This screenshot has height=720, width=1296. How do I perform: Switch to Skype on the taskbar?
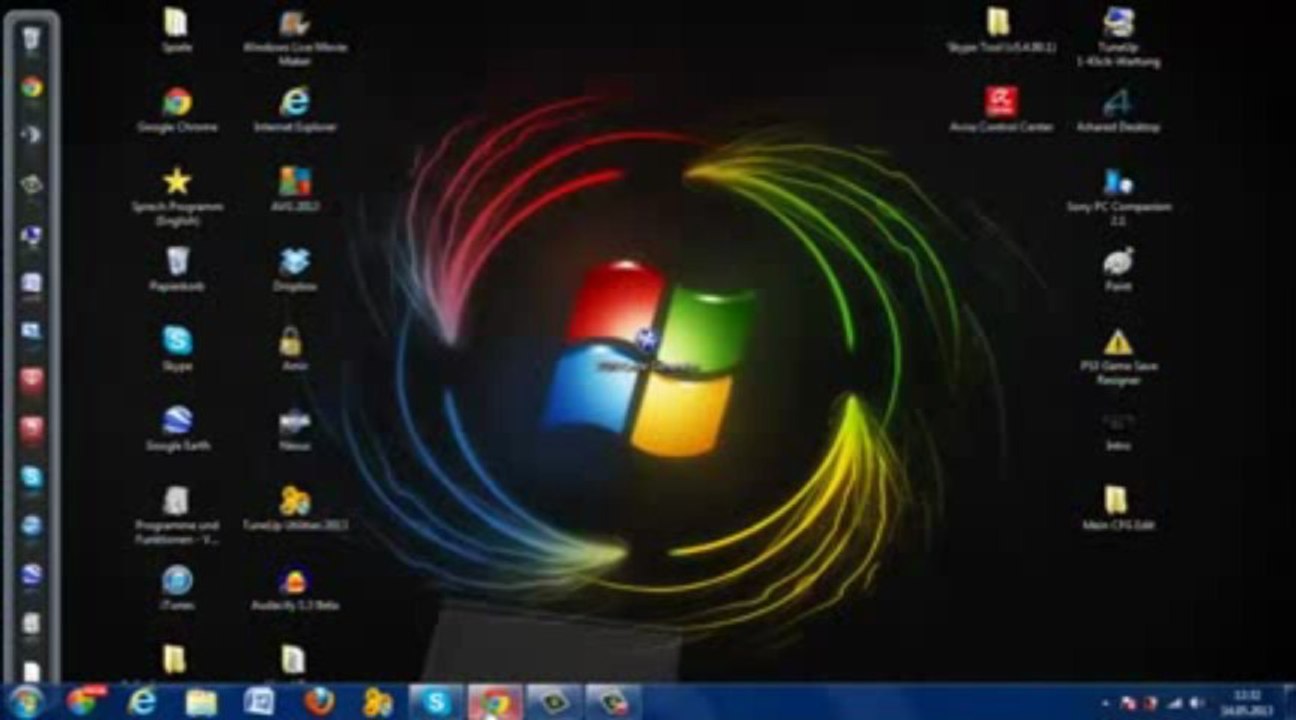coord(436,702)
